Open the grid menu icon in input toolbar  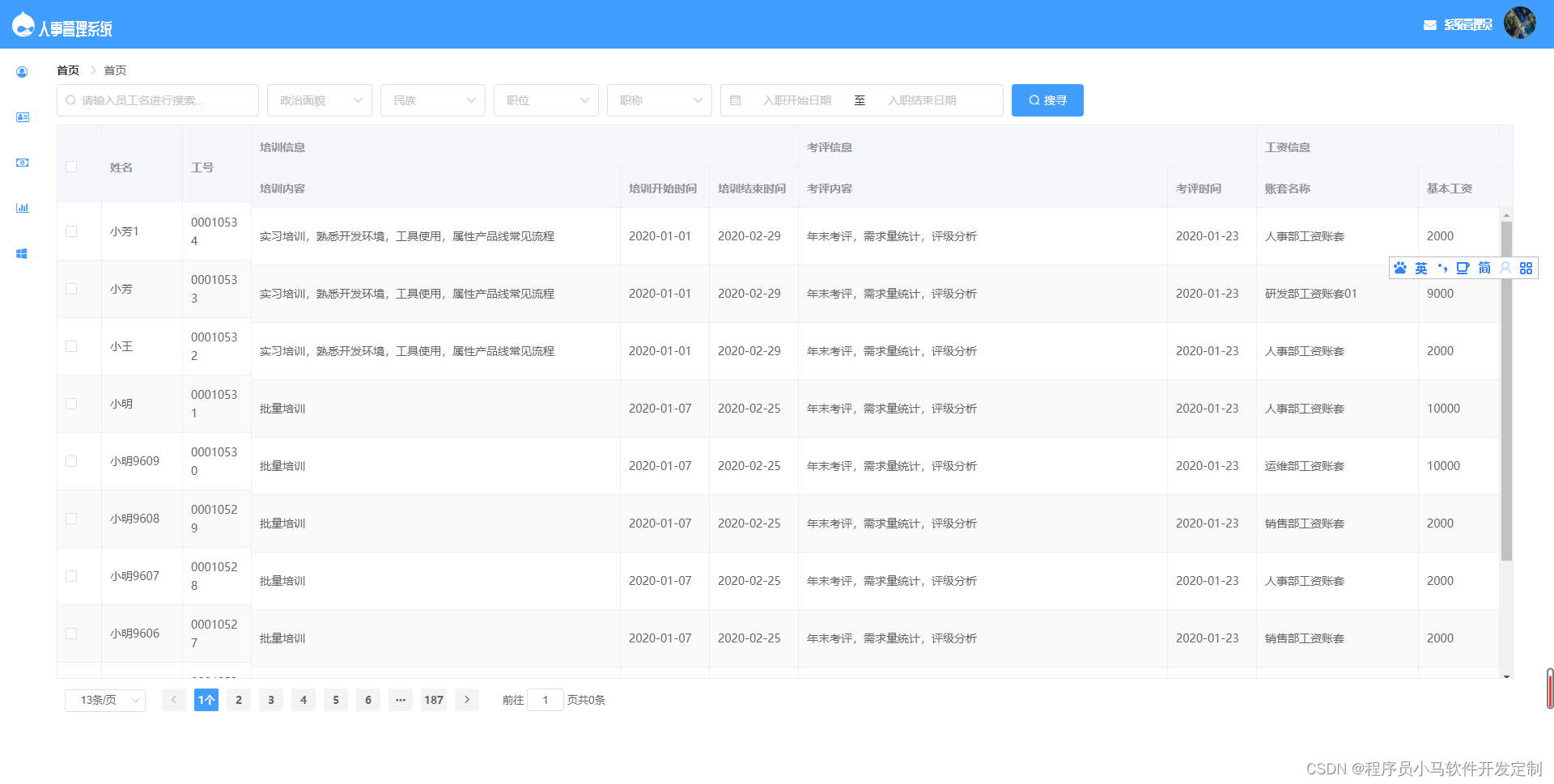(1526, 268)
